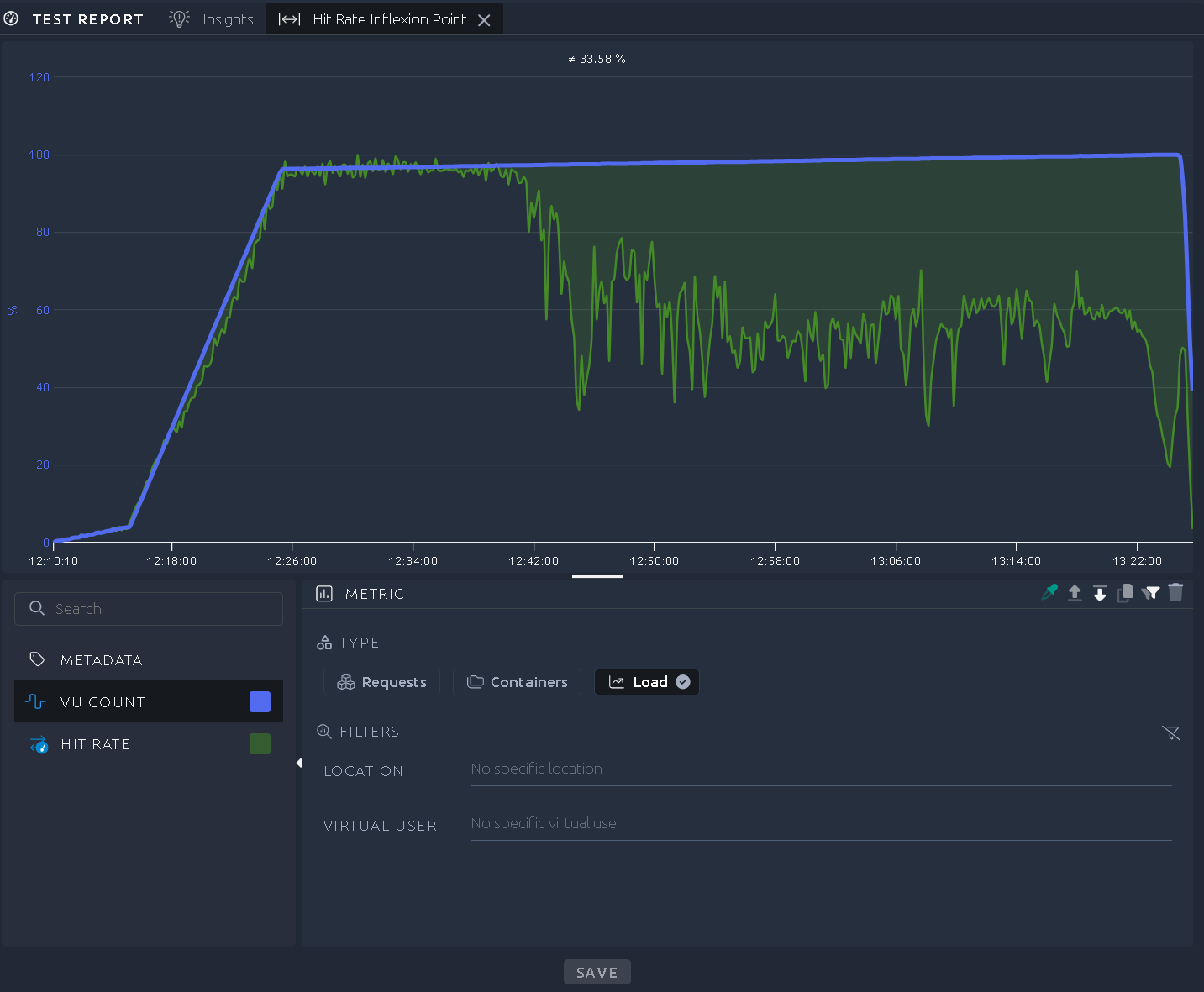Image resolution: width=1204 pixels, height=992 pixels.
Task: Click the Metric bar-chart panel icon
Action: (324, 594)
